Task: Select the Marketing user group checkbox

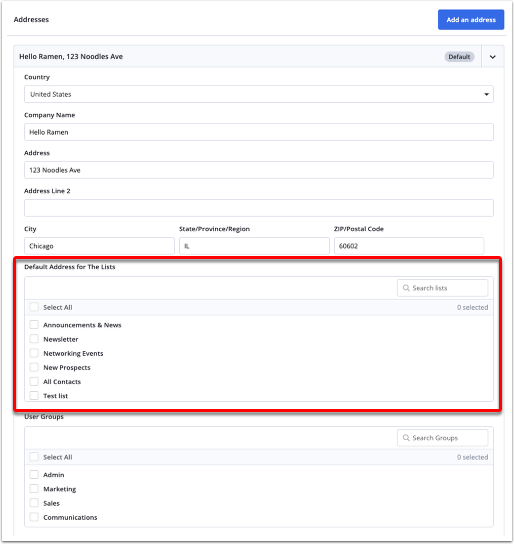Action: [x=34, y=489]
